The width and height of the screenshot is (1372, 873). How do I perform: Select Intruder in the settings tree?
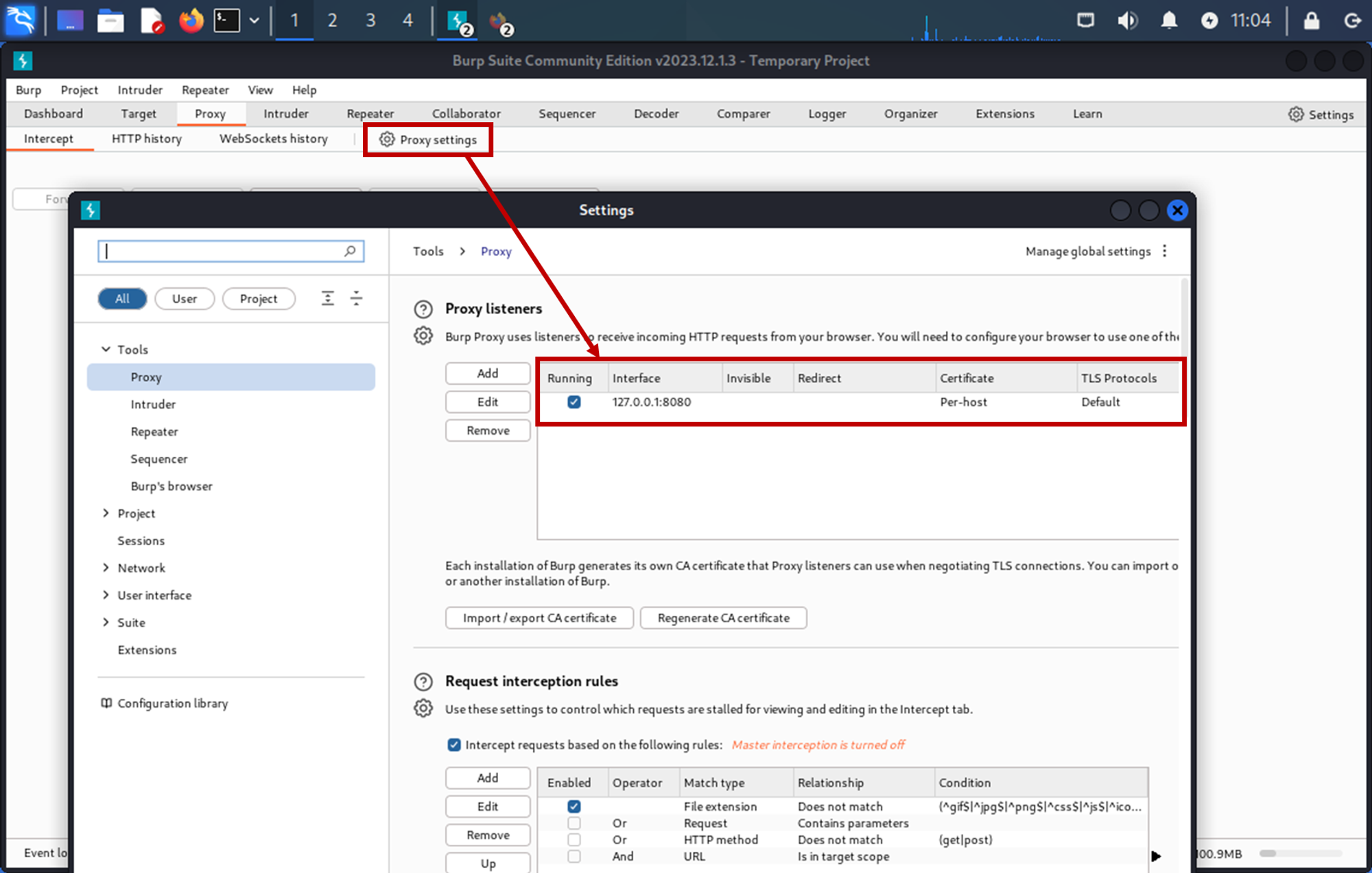[153, 404]
